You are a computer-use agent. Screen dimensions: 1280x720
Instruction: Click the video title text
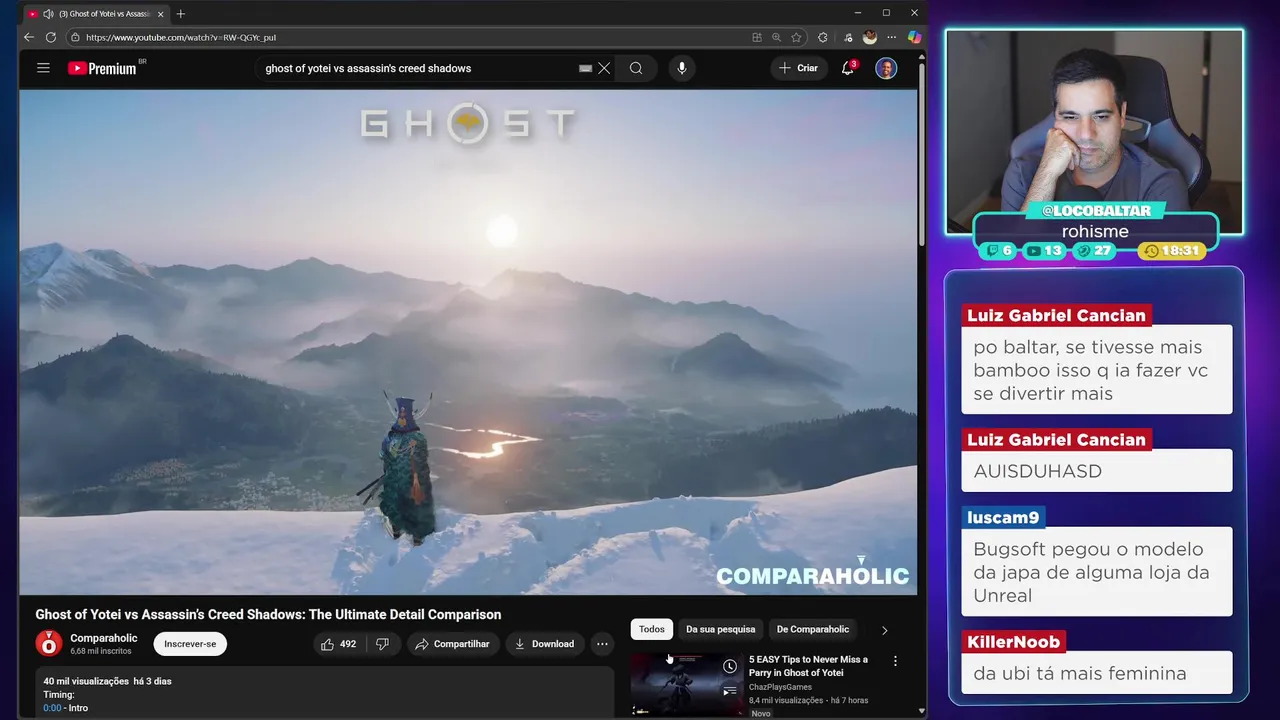268,614
